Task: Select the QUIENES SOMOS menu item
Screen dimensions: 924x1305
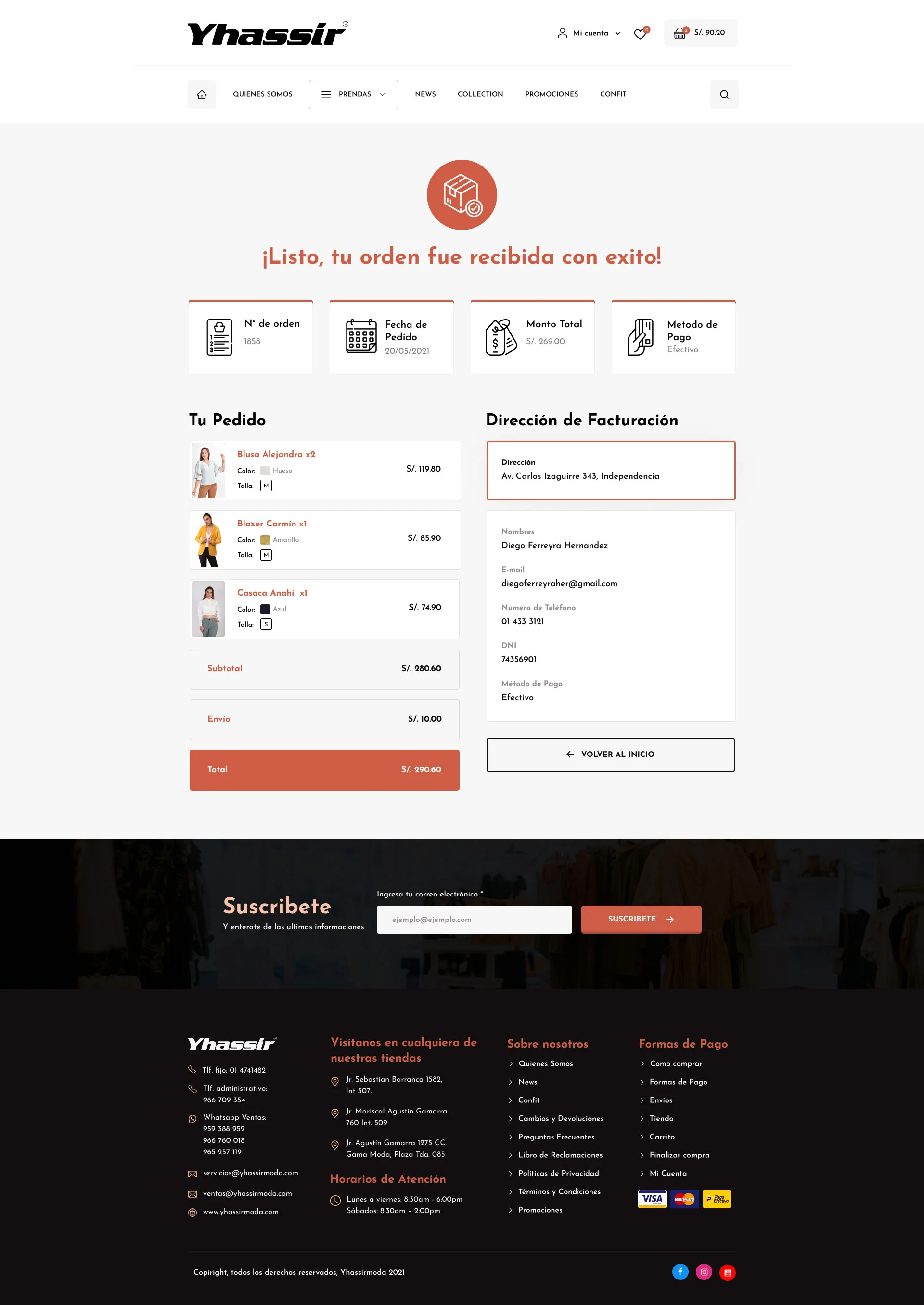Action: coord(261,95)
